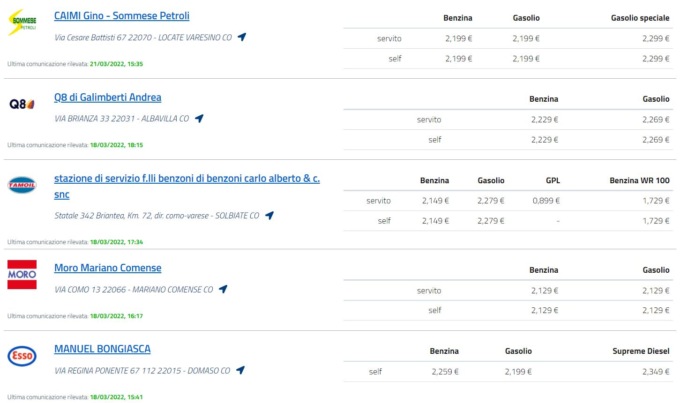Open MANUEL BONGIASCA station link
The width and height of the screenshot is (680, 403).
(x=102, y=349)
